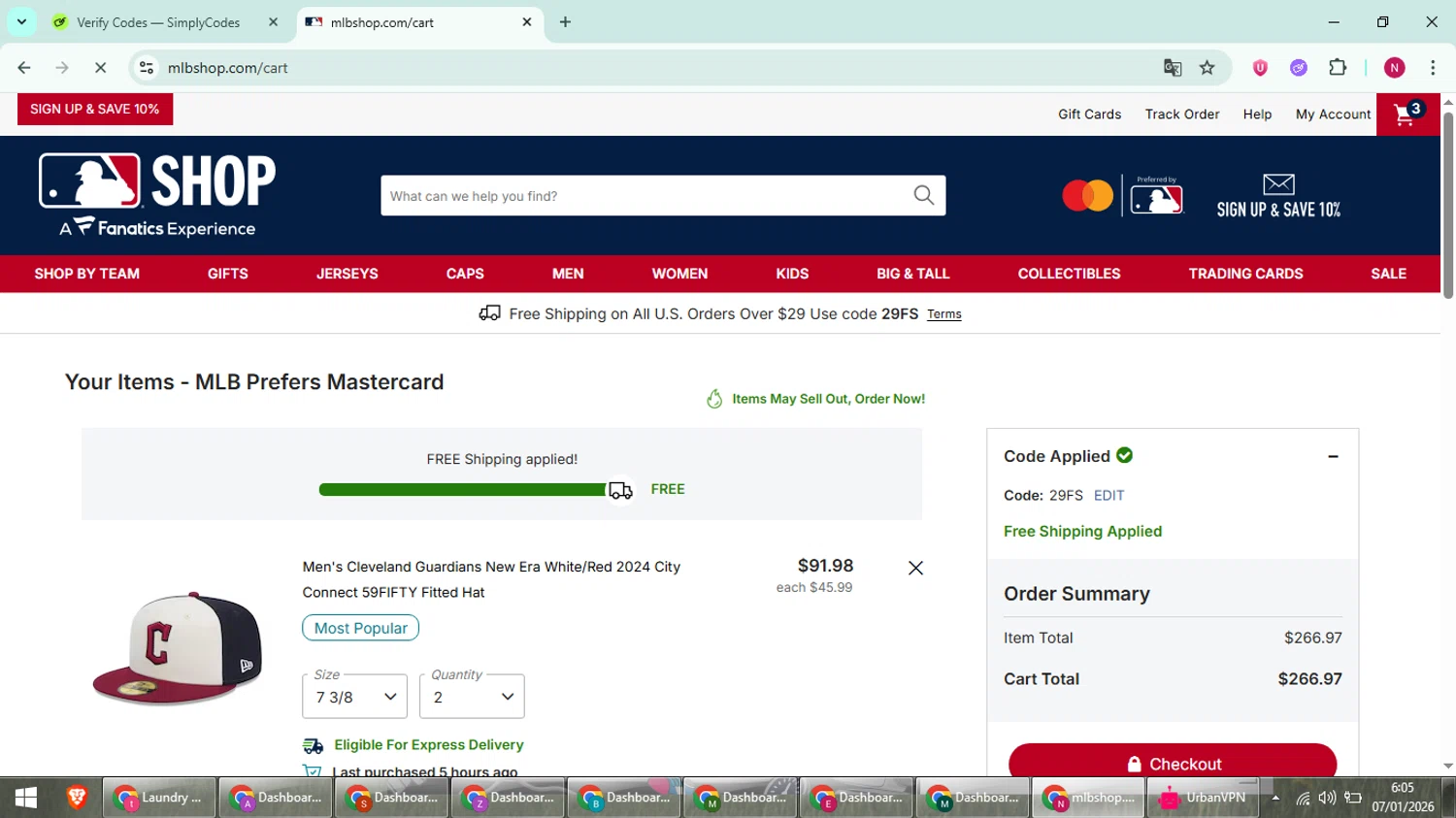Open the Big & Tall menu
The image size is (1456, 818).
pos(913,274)
